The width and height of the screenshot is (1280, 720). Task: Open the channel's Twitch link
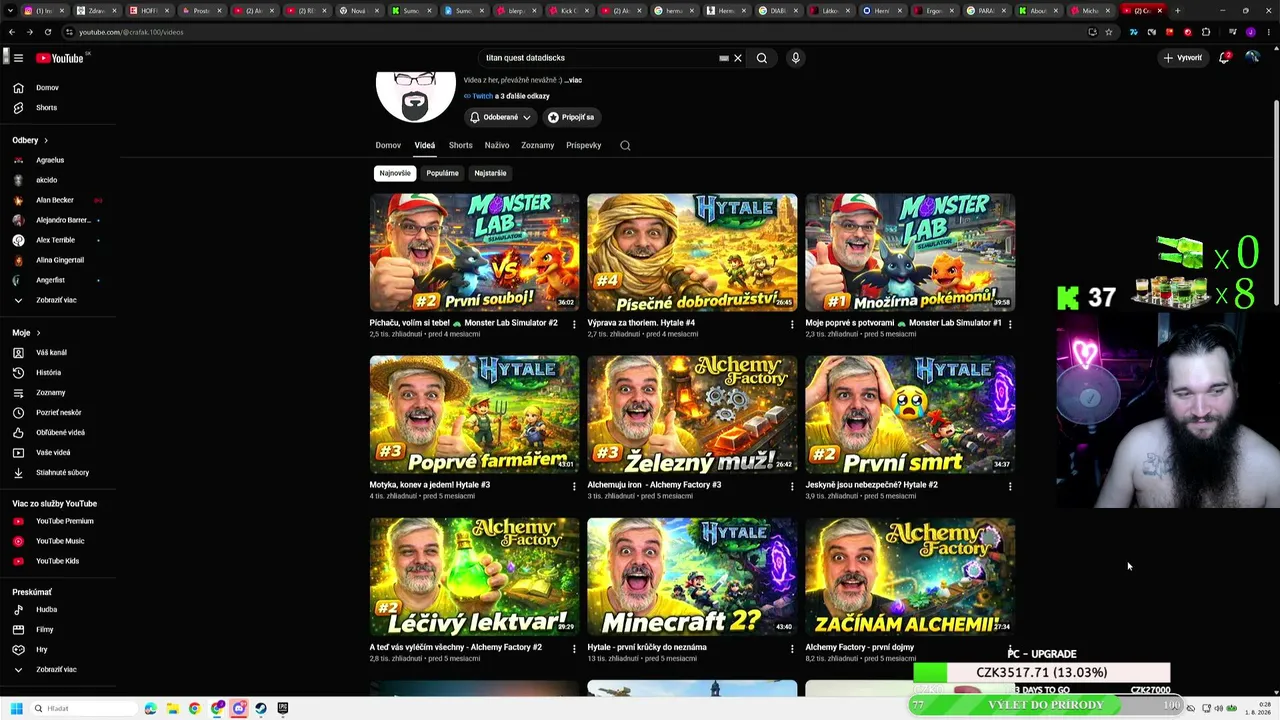click(x=482, y=96)
